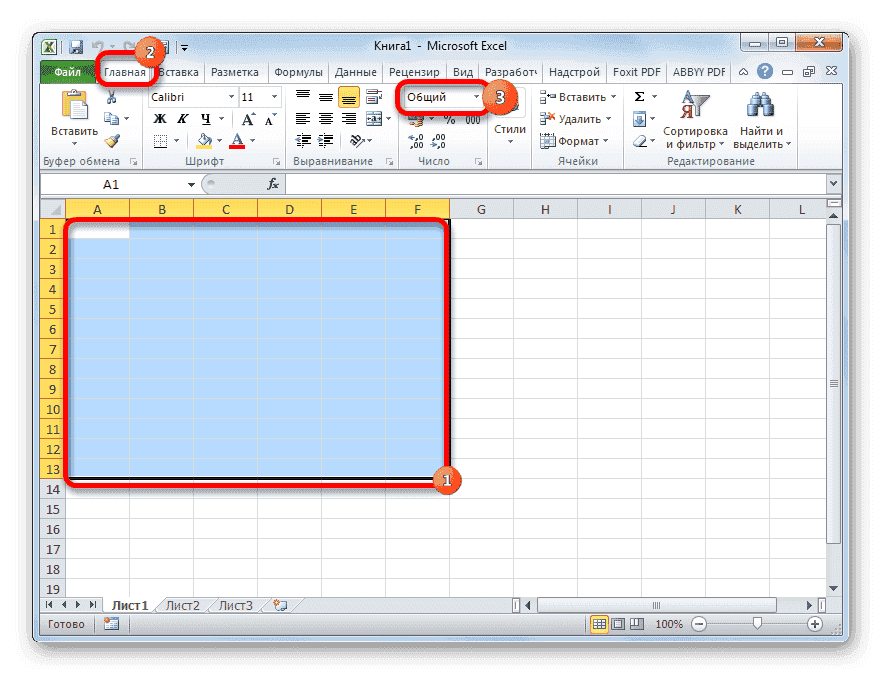Switch to the Вставка ribbon tab
Image resolution: width=882 pixels, height=675 pixels.
coord(179,71)
